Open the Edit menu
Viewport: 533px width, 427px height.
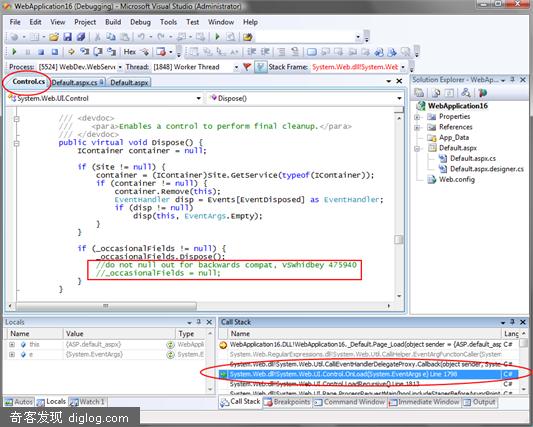[35, 22]
